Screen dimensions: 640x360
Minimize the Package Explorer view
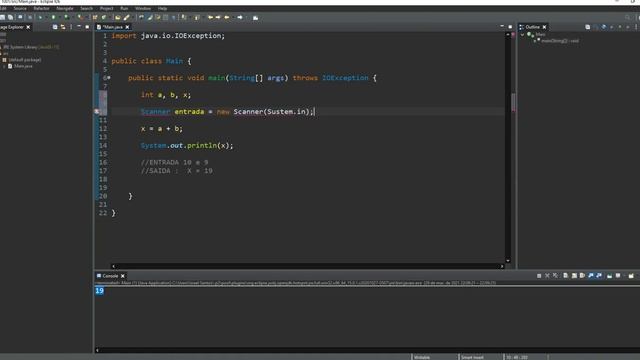79,27
